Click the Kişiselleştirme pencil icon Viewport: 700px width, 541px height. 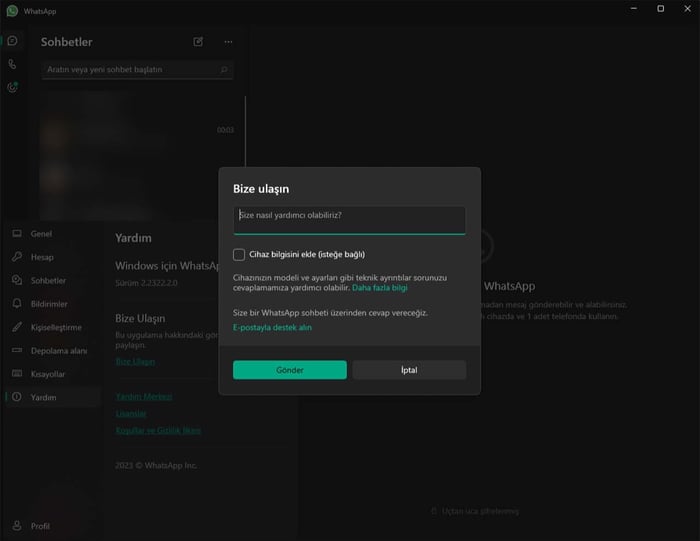click(17, 327)
